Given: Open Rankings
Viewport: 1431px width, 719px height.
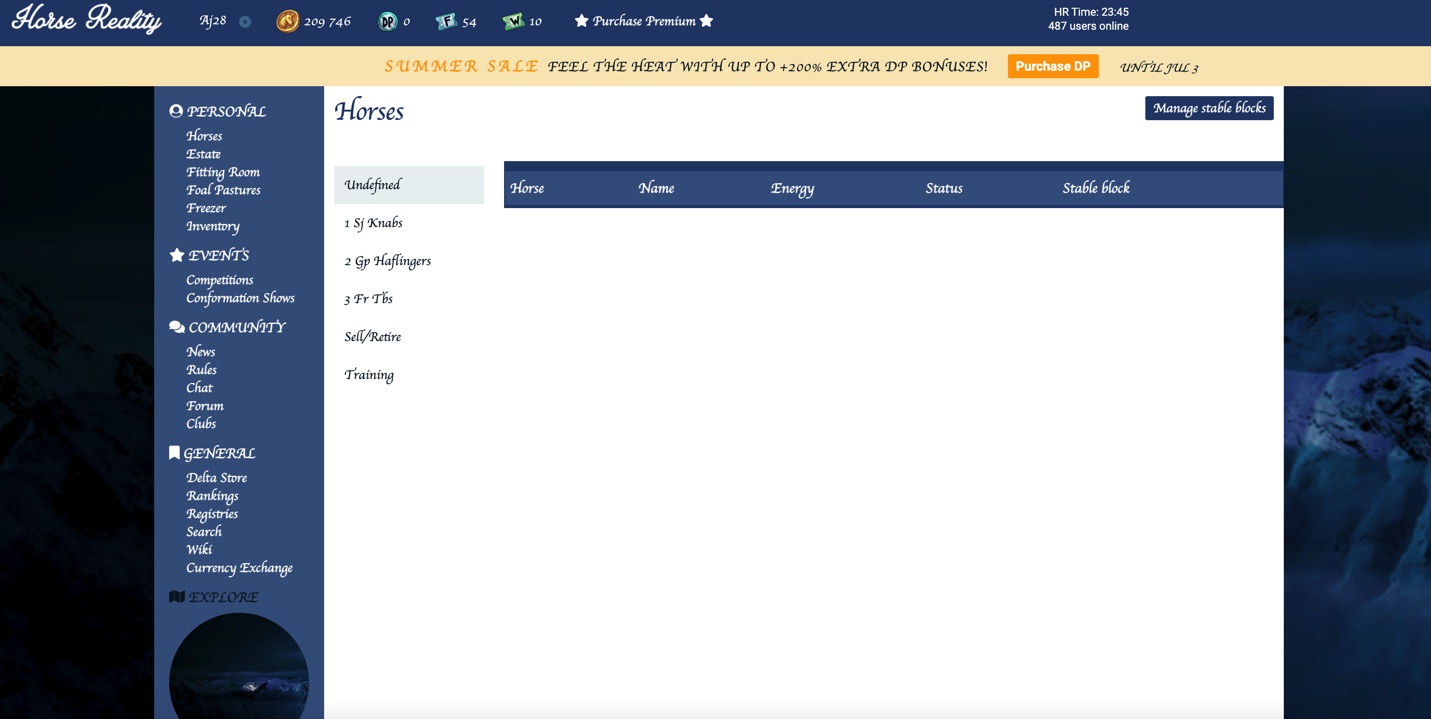Looking at the screenshot, I should 212,496.
